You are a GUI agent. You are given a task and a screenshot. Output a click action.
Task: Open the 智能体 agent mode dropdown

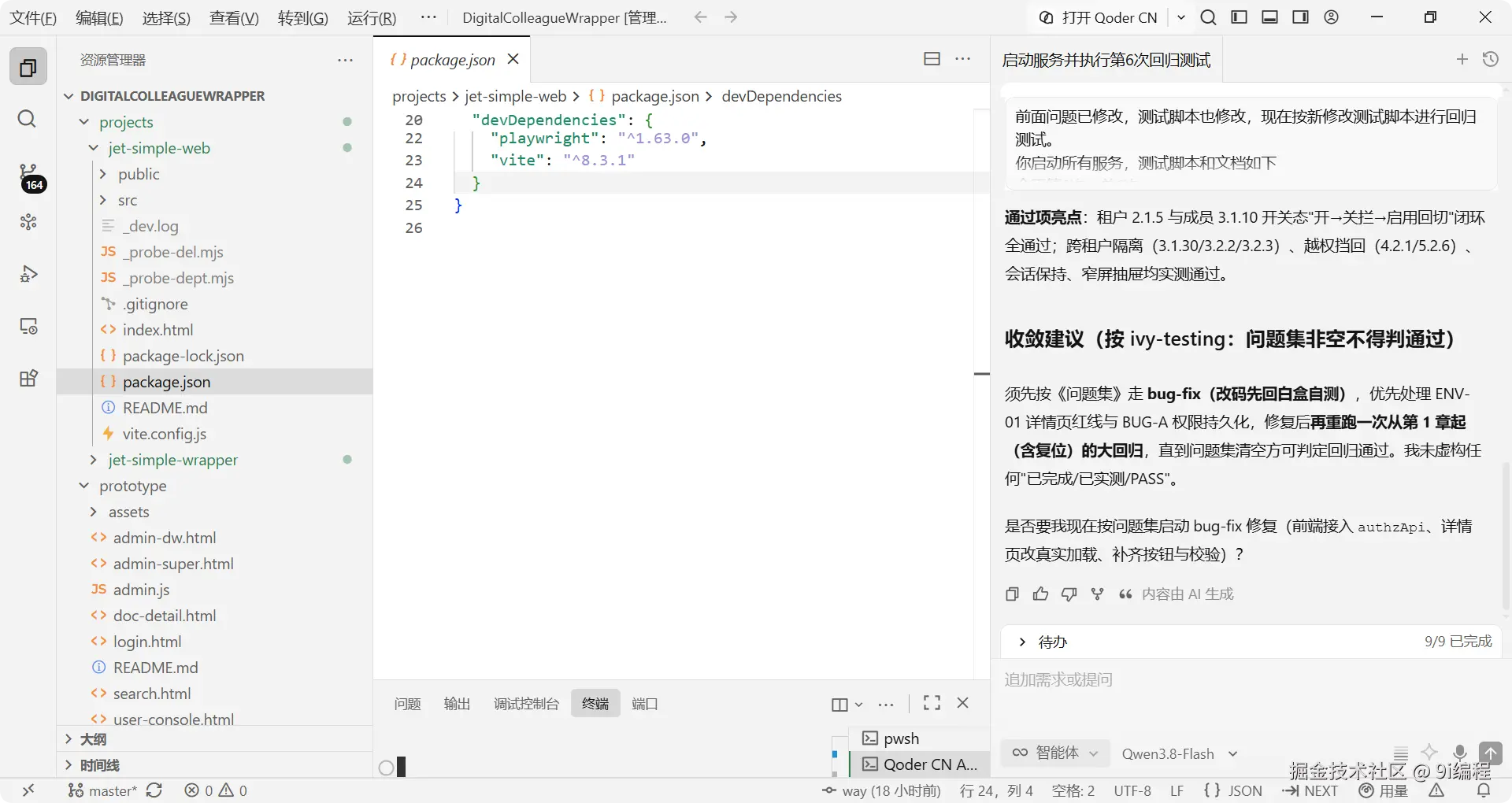[x=1055, y=753]
